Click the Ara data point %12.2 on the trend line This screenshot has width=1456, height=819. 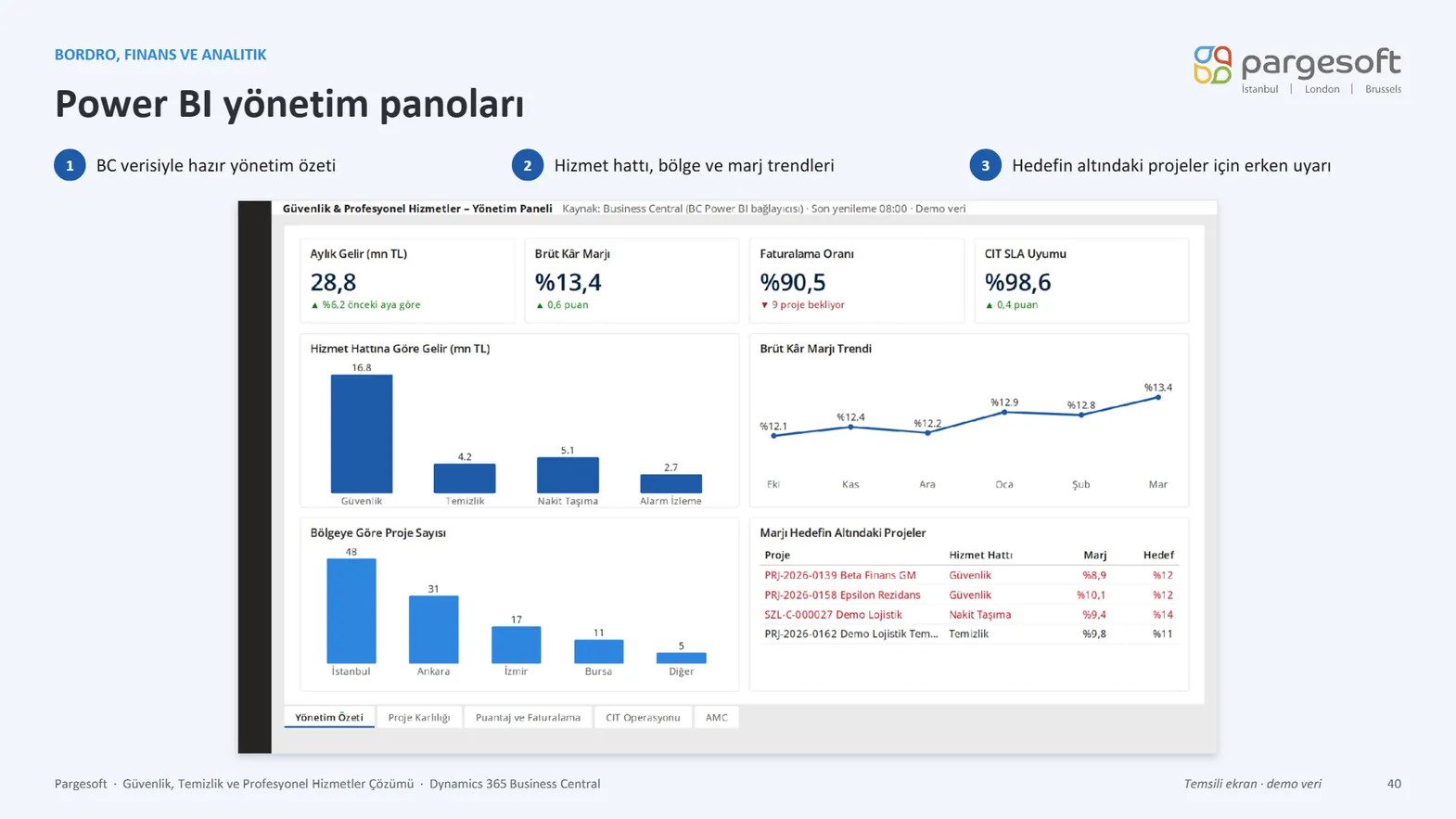[x=927, y=433]
